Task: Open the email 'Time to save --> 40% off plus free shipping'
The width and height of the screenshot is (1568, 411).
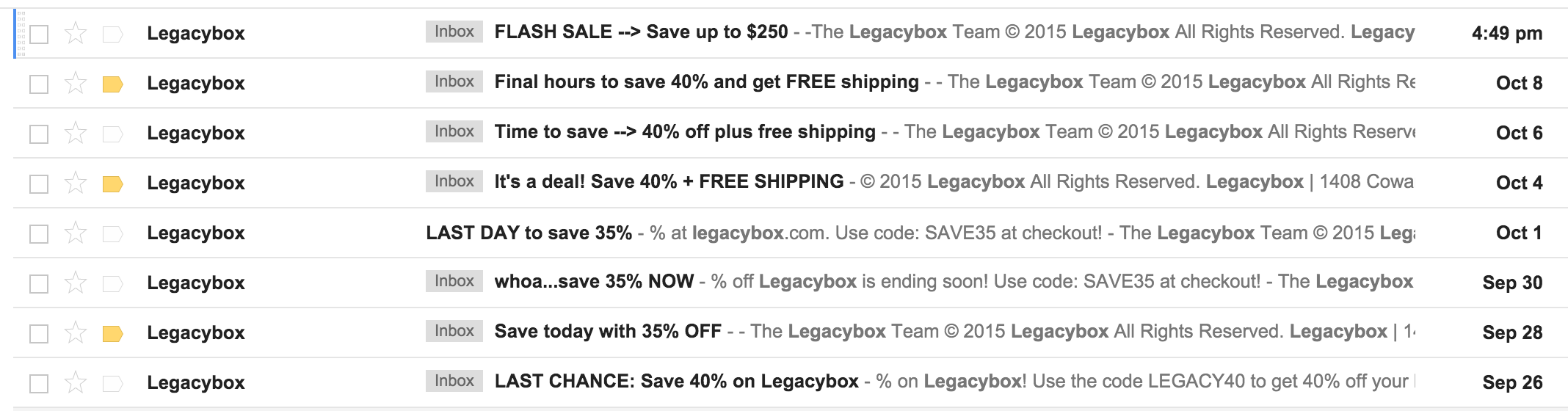Action: [x=684, y=132]
